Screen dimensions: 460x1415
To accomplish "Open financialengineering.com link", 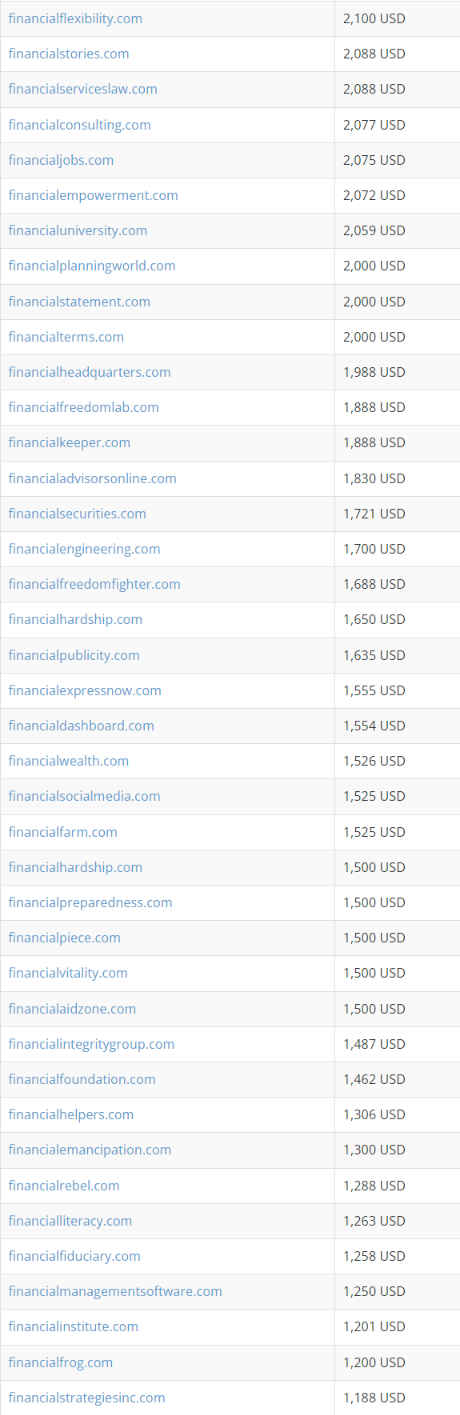I will tap(84, 549).
